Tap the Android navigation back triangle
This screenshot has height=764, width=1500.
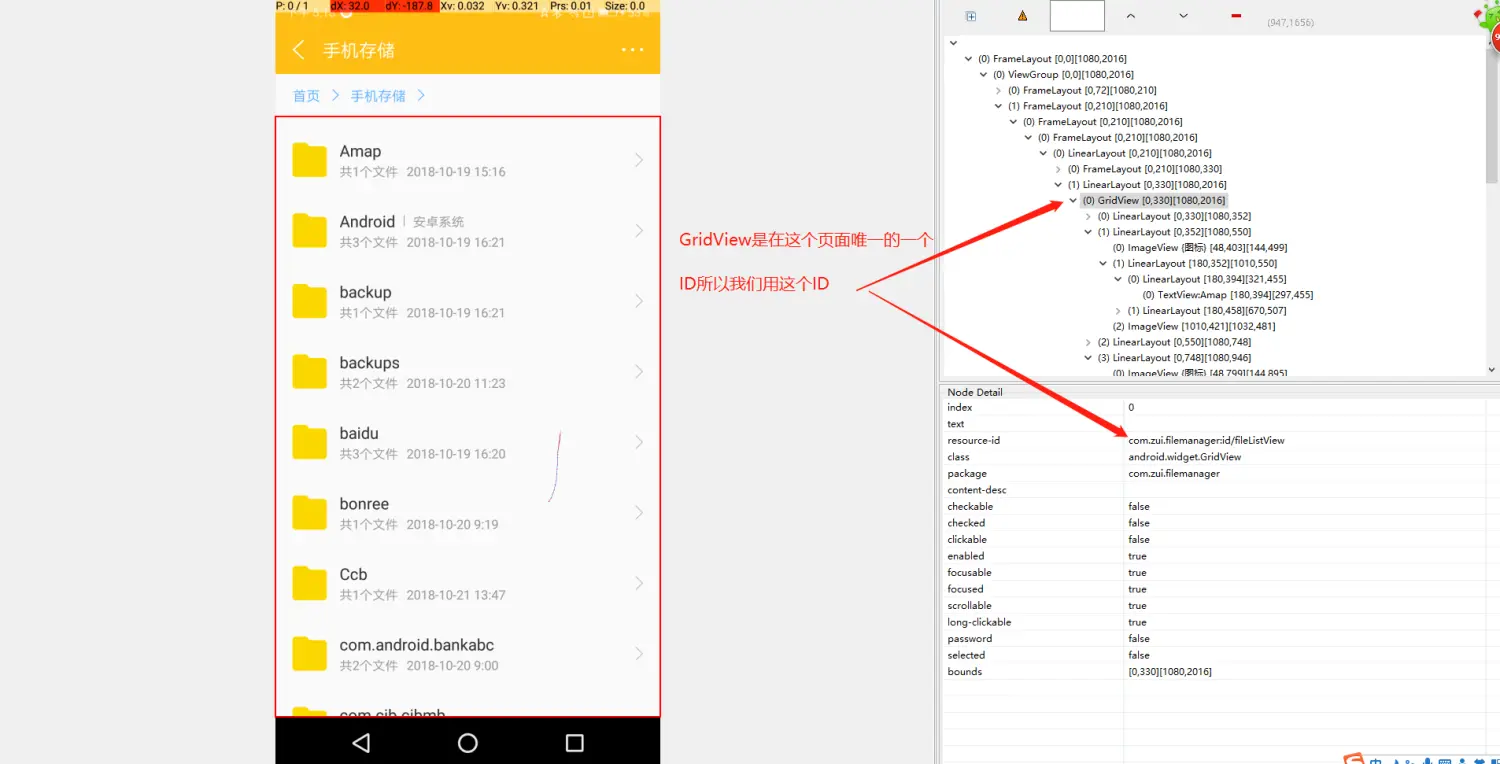362,743
